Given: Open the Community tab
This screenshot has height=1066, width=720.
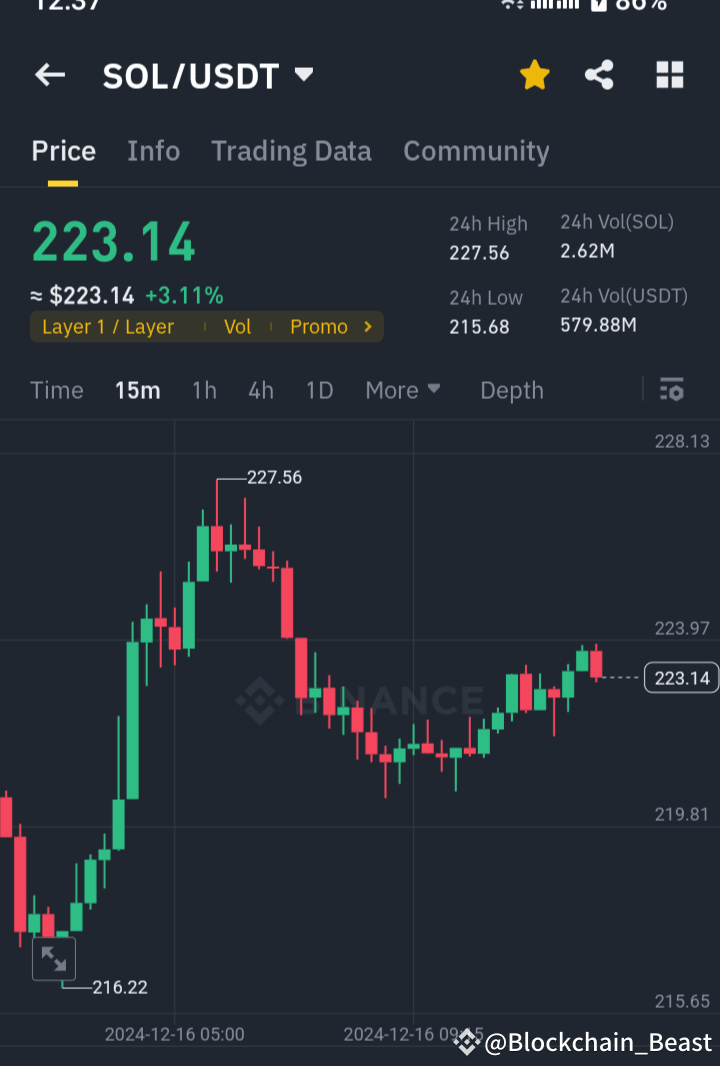Looking at the screenshot, I should pos(476,151).
